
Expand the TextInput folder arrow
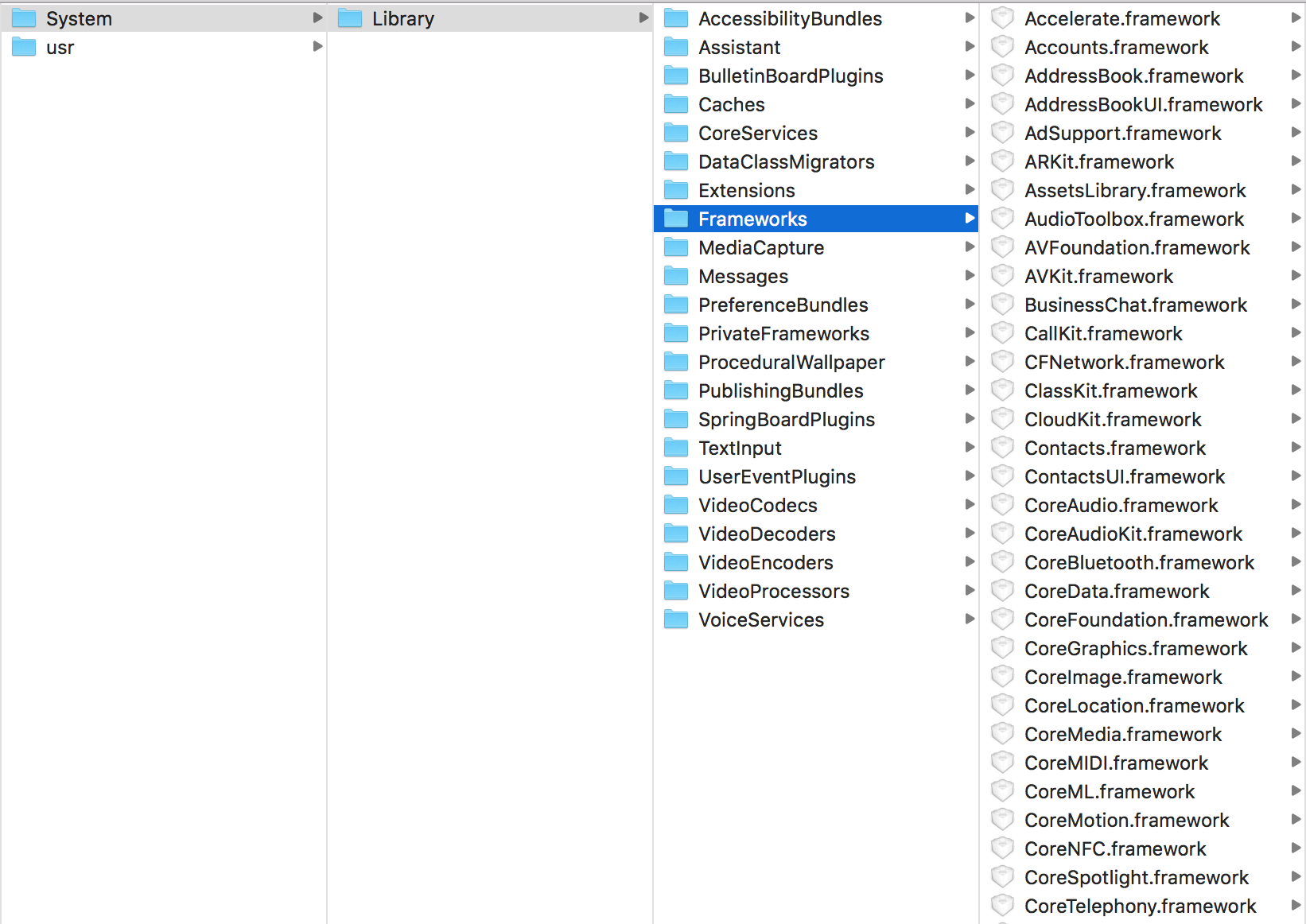pyautogui.click(x=970, y=447)
